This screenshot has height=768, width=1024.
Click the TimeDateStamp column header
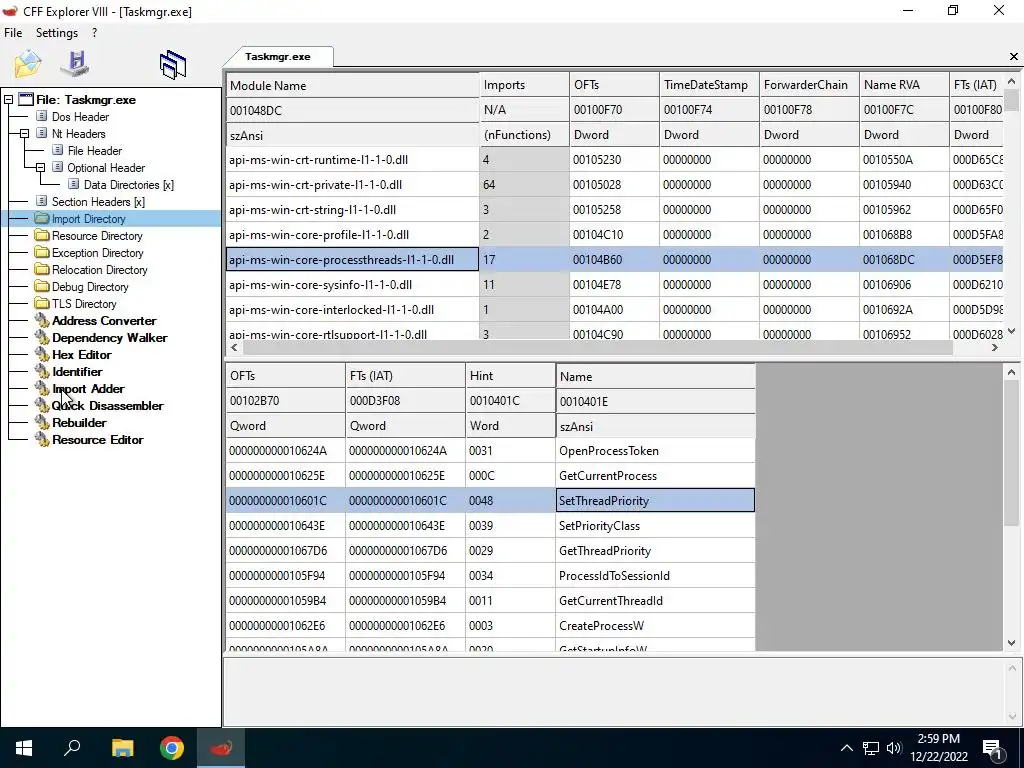point(709,86)
